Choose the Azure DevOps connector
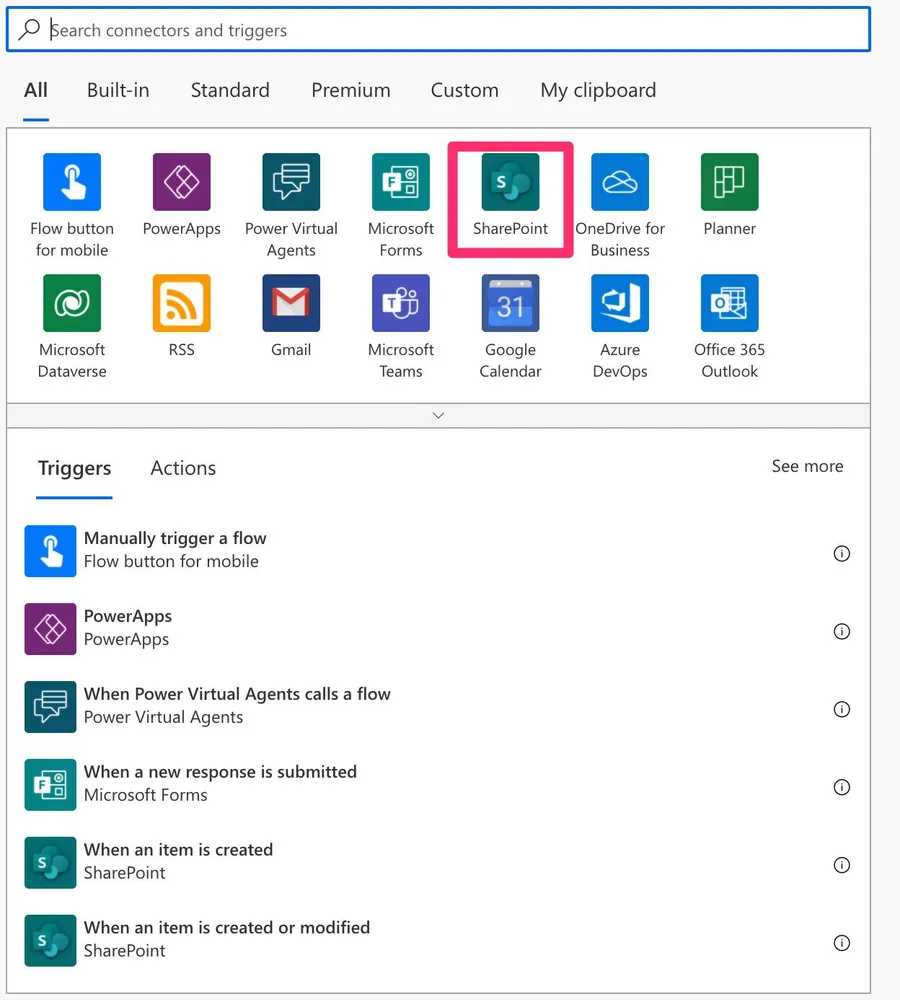Screen dimensions: 900x1000 [620, 304]
